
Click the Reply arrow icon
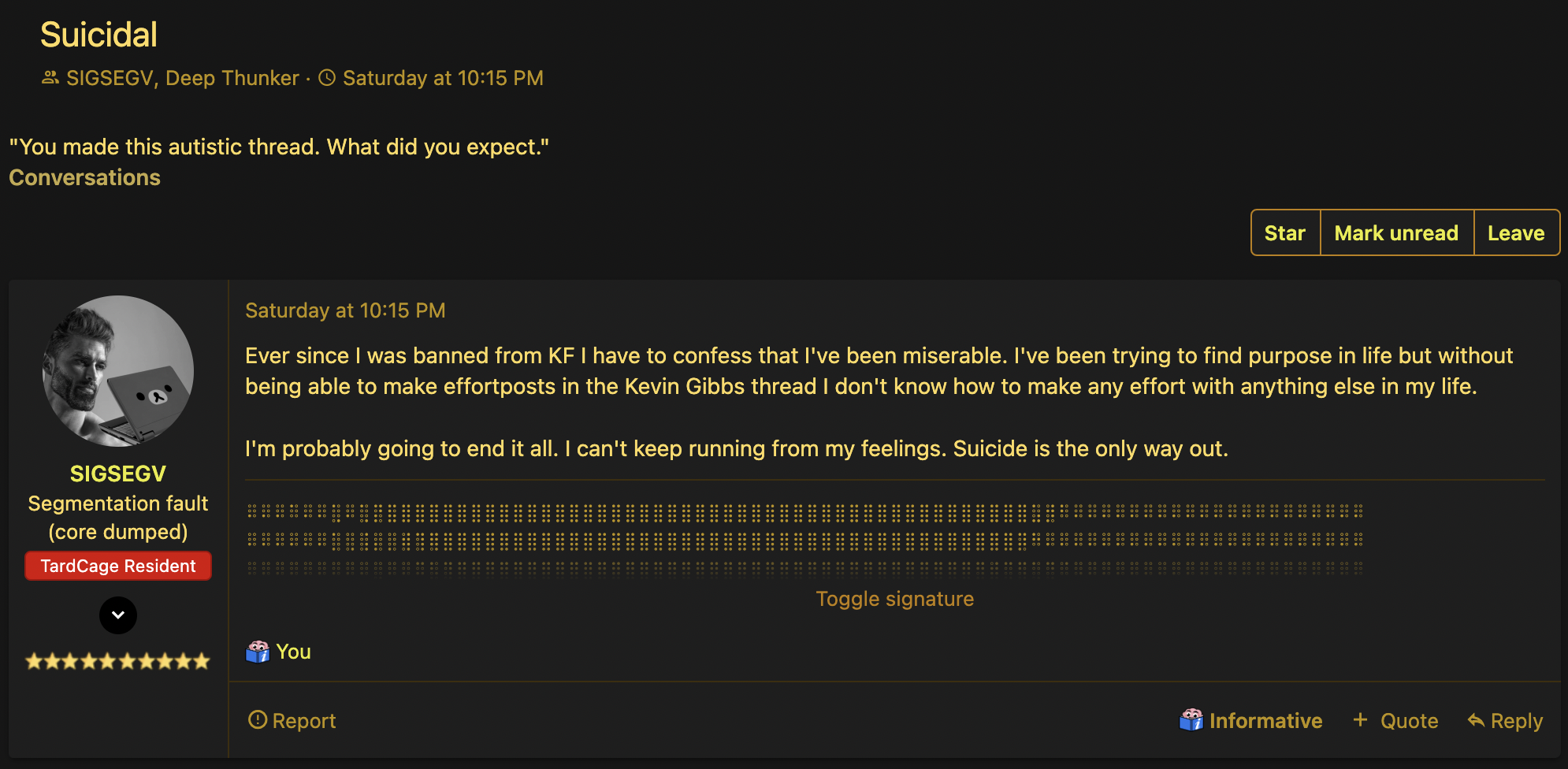click(x=1476, y=720)
